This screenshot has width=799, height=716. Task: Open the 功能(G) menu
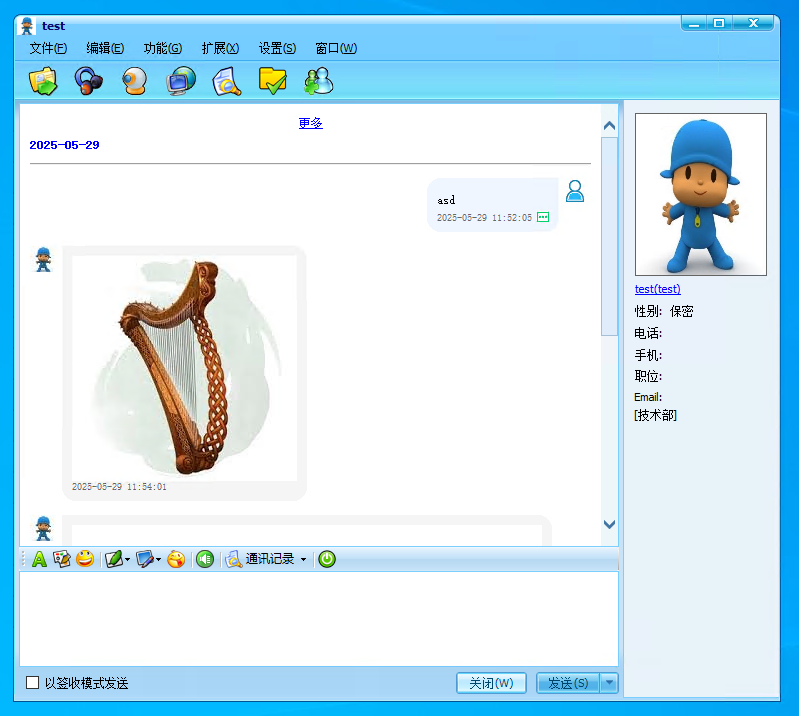[x=163, y=48]
